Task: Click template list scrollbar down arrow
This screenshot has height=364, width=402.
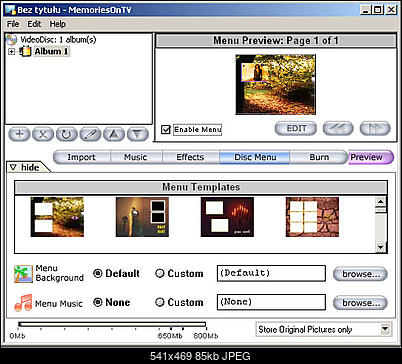Action: pyautogui.click(x=380, y=247)
